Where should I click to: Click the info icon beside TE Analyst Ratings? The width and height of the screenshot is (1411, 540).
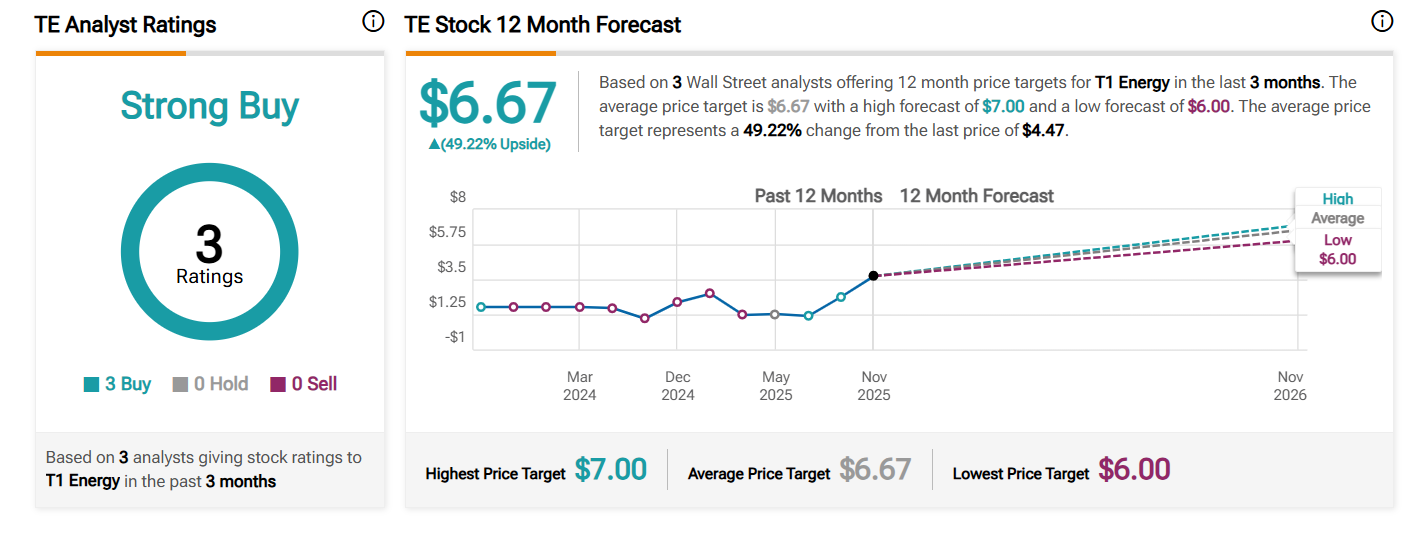(373, 22)
